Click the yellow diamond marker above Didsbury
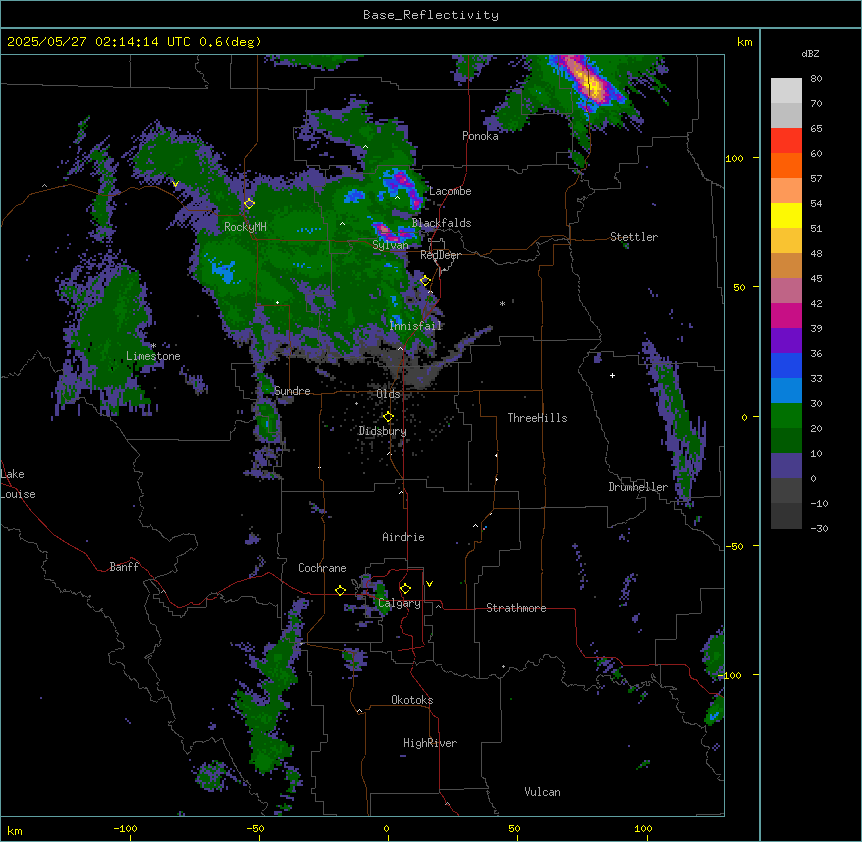Viewport: 862px width, 842px height. click(x=388, y=417)
